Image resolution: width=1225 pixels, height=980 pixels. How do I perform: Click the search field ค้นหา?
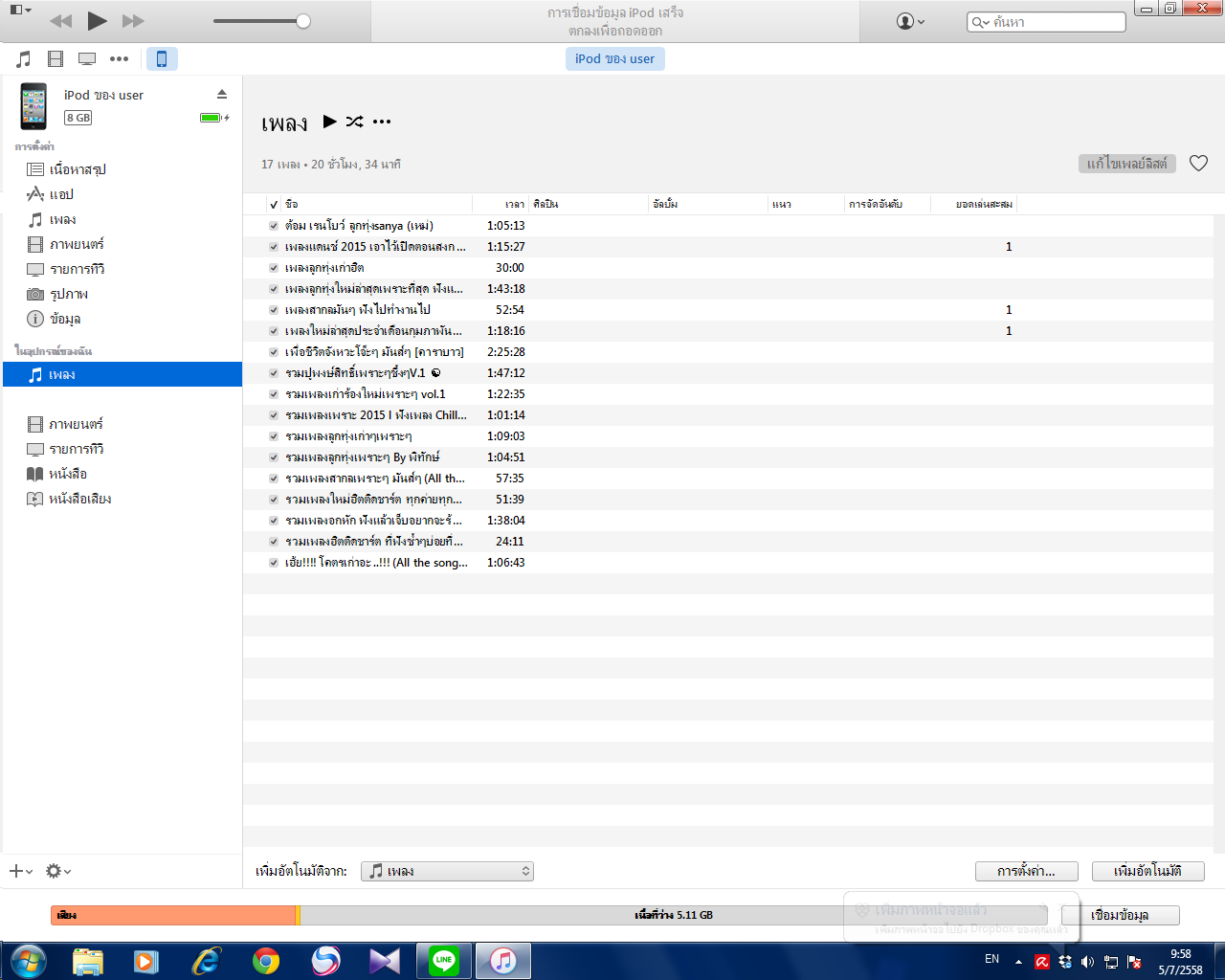point(1046,22)
